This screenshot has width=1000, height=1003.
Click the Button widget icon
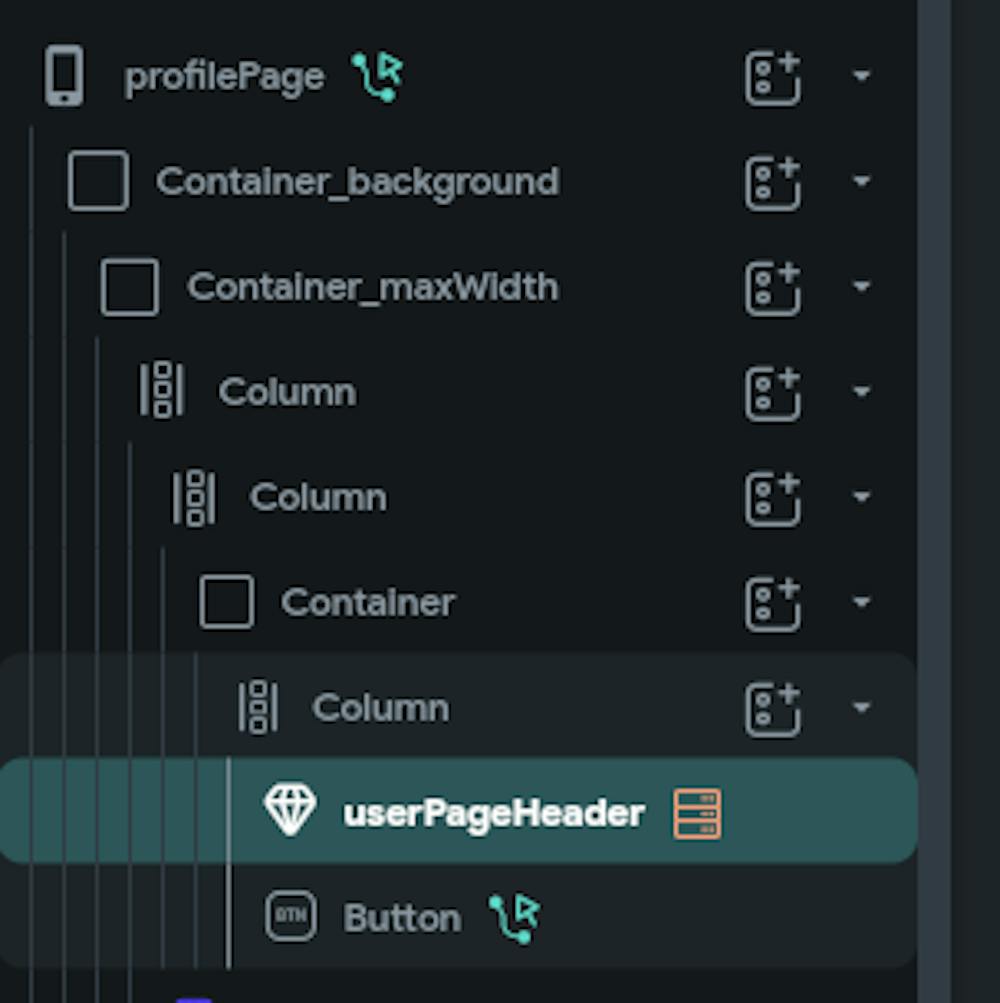pos(291,917)
